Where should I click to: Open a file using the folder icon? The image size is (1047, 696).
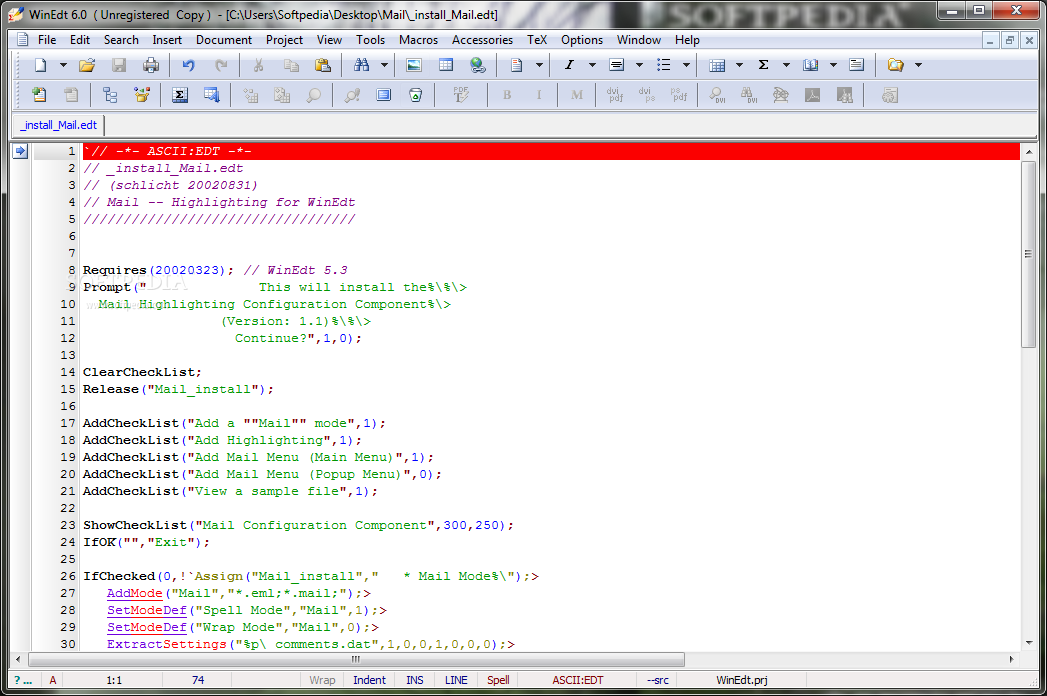pos(87,65)
